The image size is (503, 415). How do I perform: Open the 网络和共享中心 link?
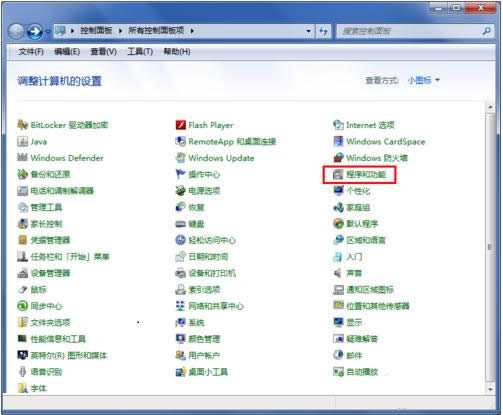216,306
